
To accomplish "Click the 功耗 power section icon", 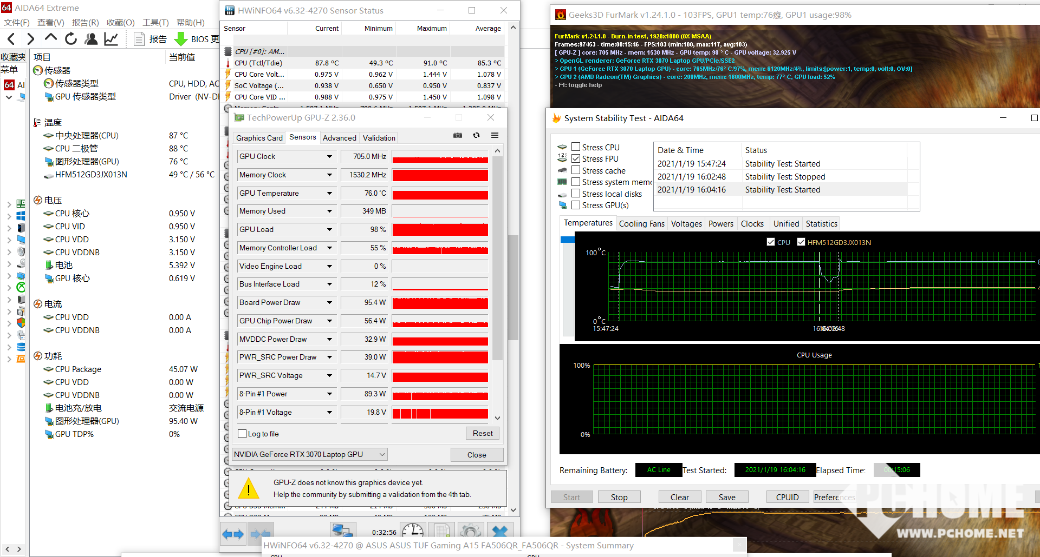I will [38, 356].
